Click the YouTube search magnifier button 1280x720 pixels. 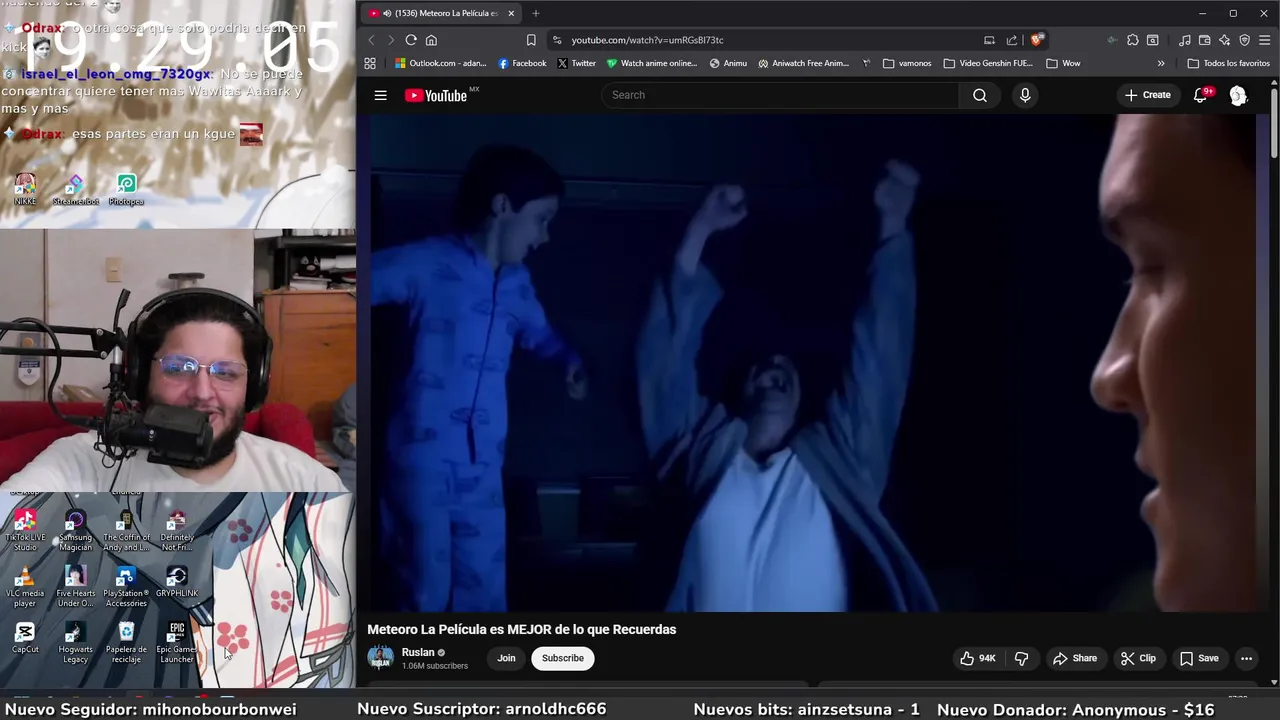pyautogui.click(x=980, y=95)
